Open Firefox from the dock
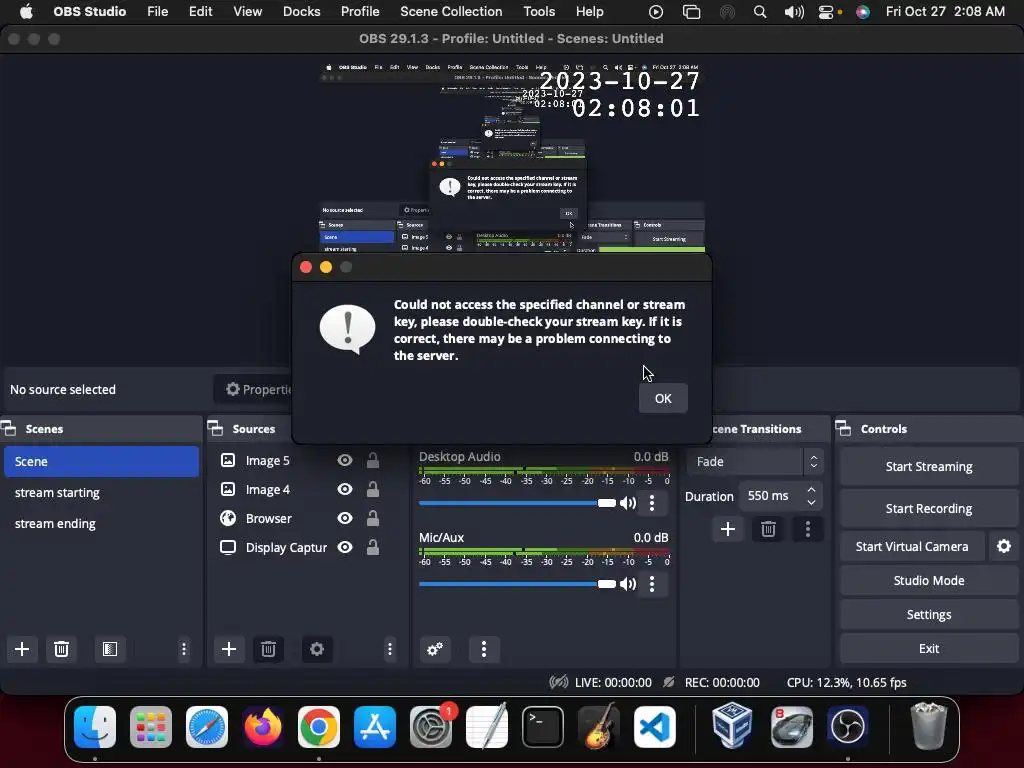The width and height of the screenshot is (1024, 768). coord(263,727)
